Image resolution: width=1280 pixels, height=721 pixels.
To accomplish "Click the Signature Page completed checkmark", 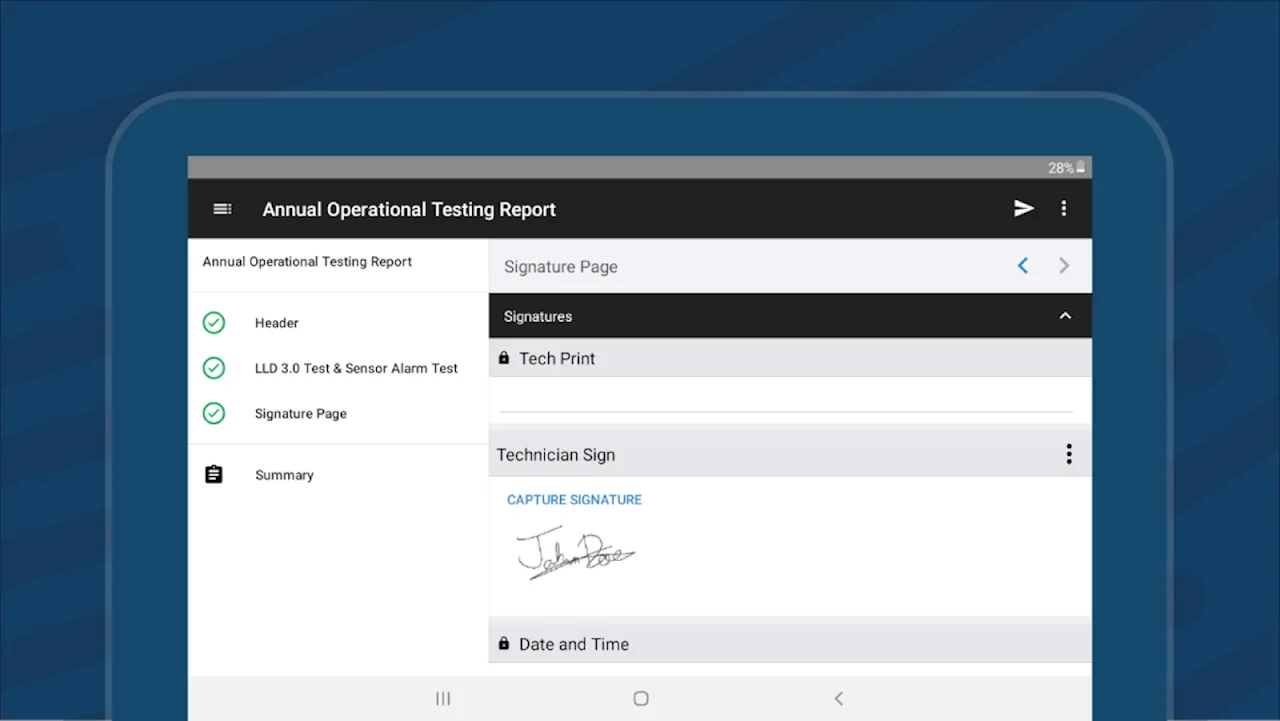I will pyautogui.click(x=214, y=413).
